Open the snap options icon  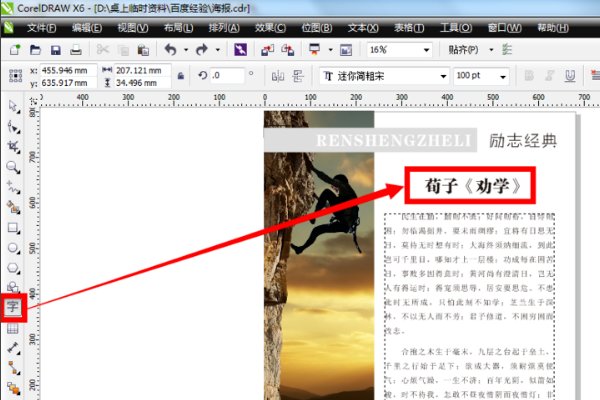(x=507, y=49)
